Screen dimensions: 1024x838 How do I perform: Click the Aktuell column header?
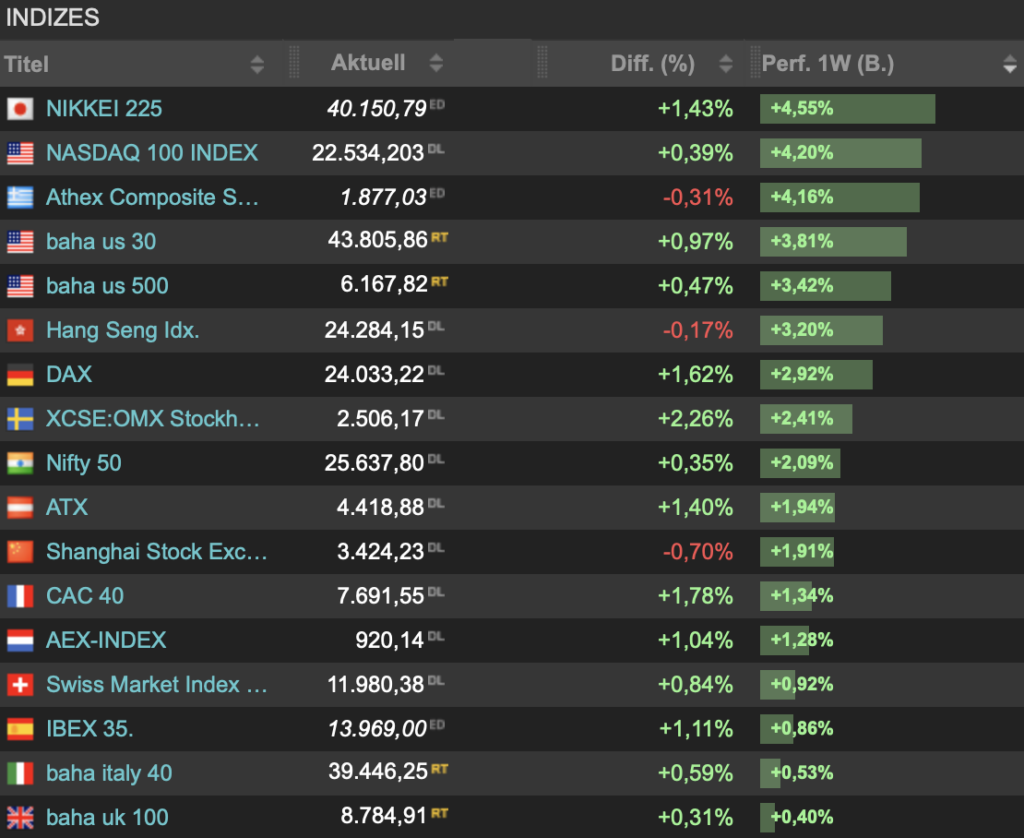pos(368,63)
